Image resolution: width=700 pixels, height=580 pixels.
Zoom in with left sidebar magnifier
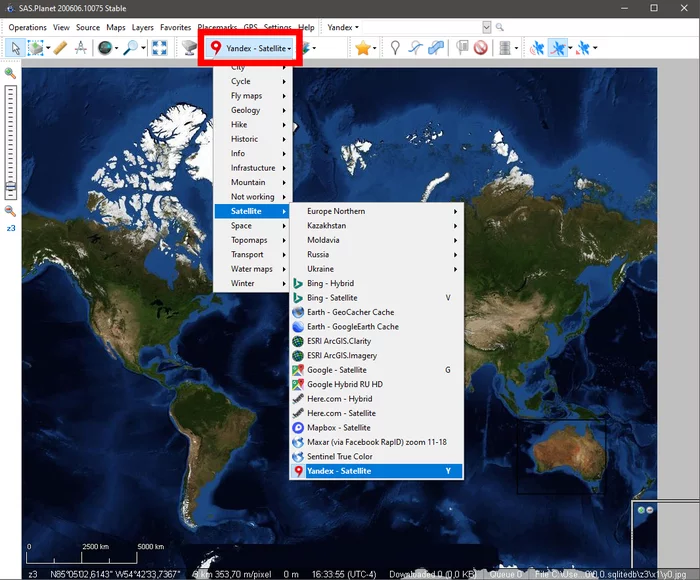click(x=10, y=73)
